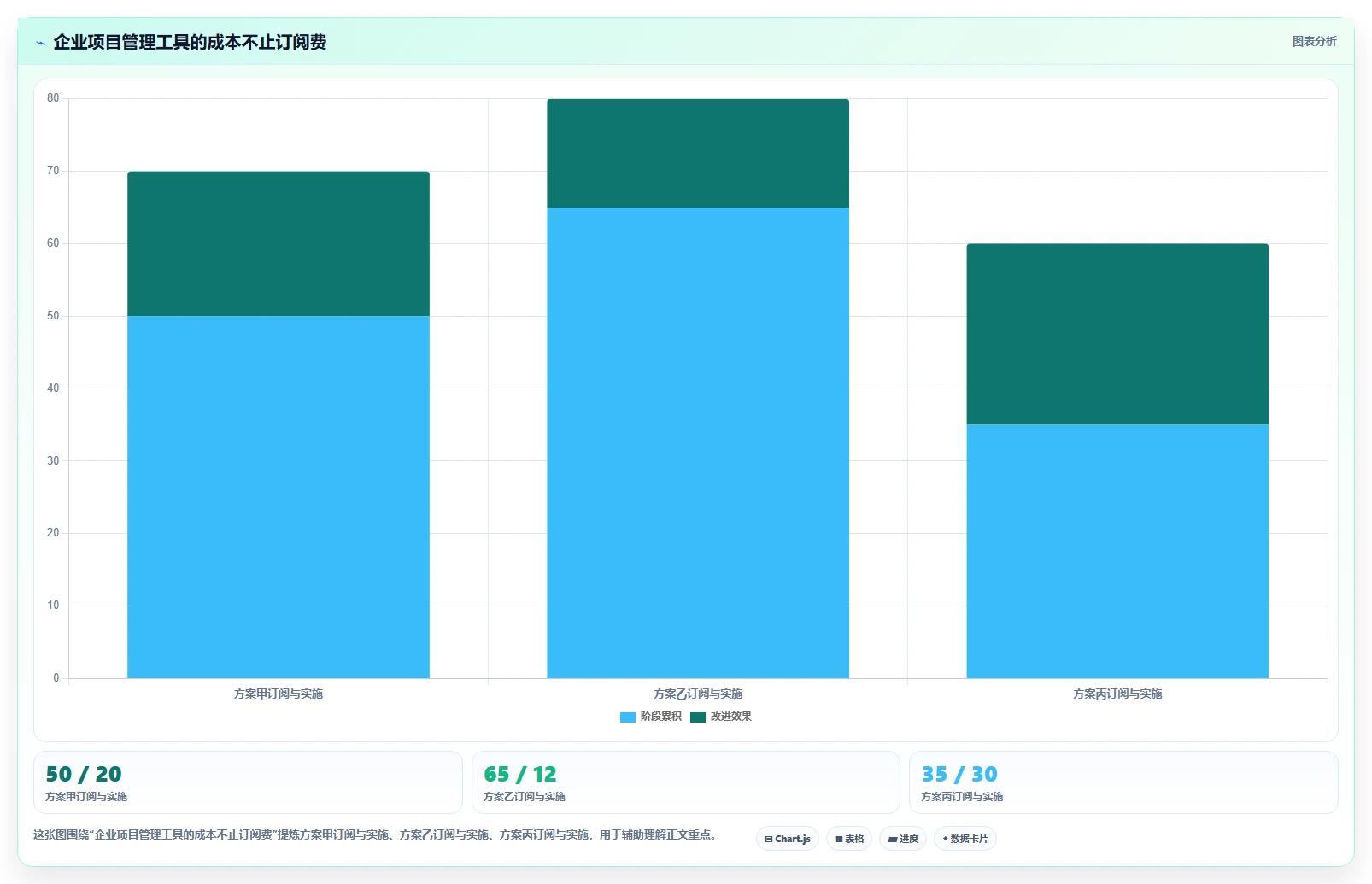The height and width of the screenshot is (884, 1372).
Task: Click the 方案乙订阅与实施 x-axis label
Action: [x=698, y=694]
